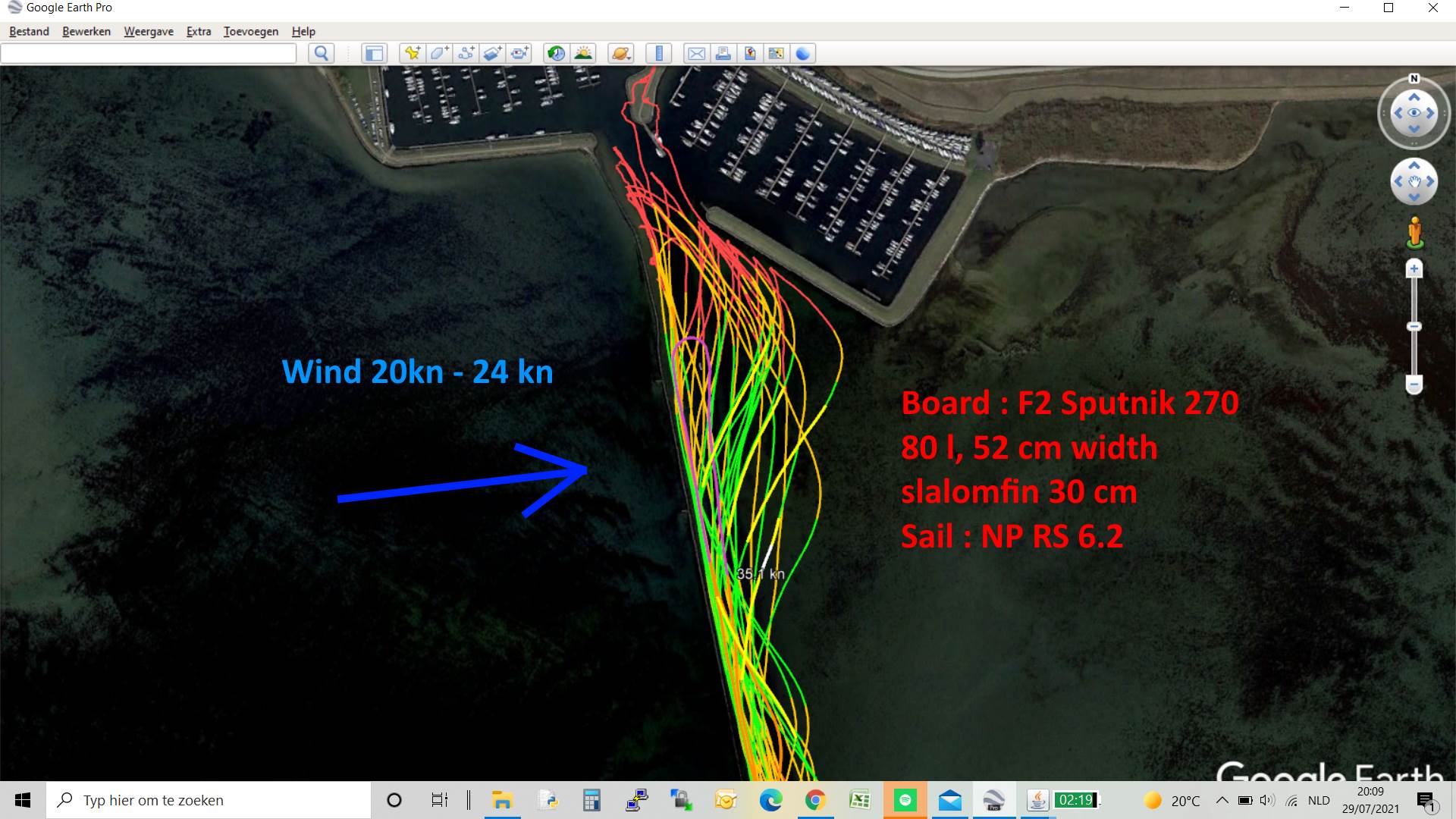Click the search magnifier button
This screenshot has width=1456, height=819.
(x=322, y=53)
